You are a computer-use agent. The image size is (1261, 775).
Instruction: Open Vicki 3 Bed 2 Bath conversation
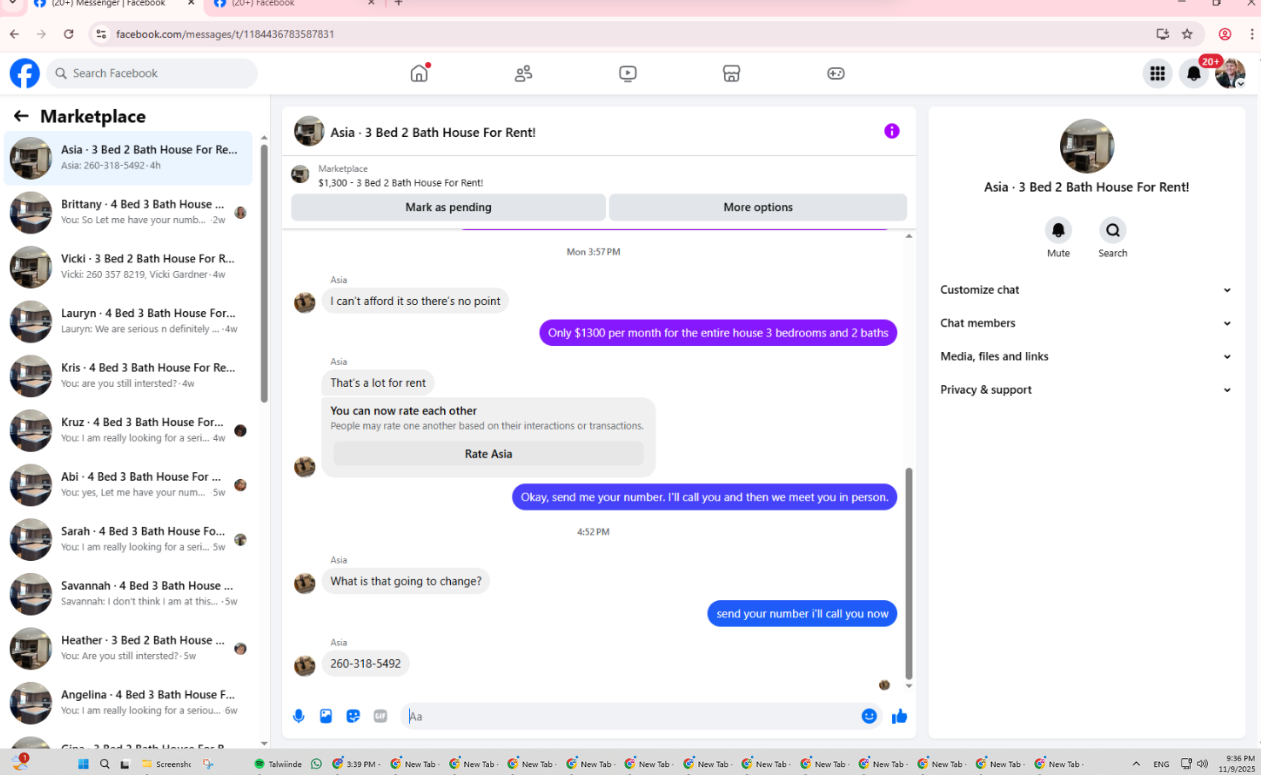click(128, 267)
